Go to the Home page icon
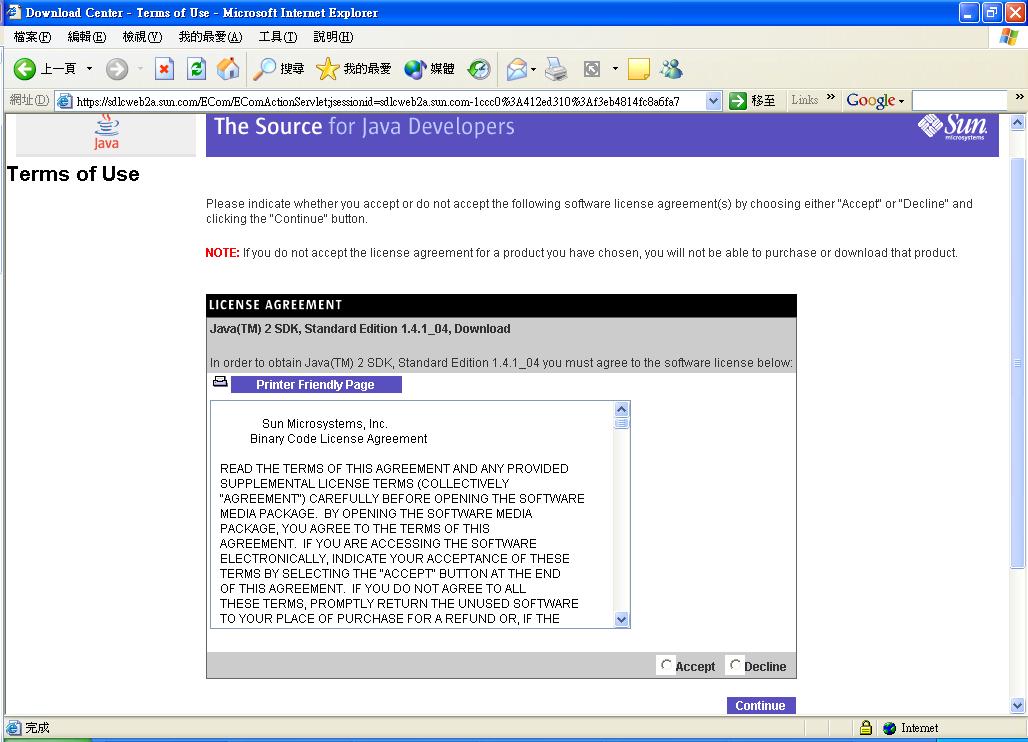This screenshot has height=742, width=1028. point(228,69)
